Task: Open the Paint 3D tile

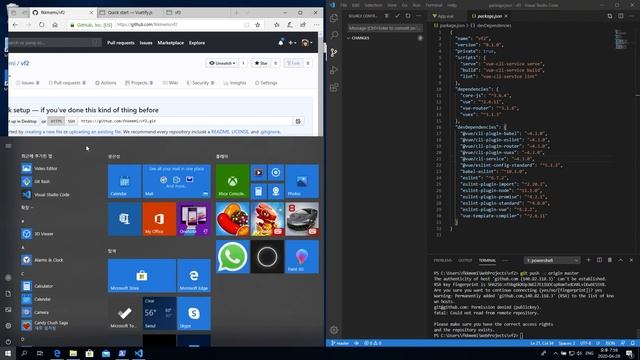Action: (302, 257)
